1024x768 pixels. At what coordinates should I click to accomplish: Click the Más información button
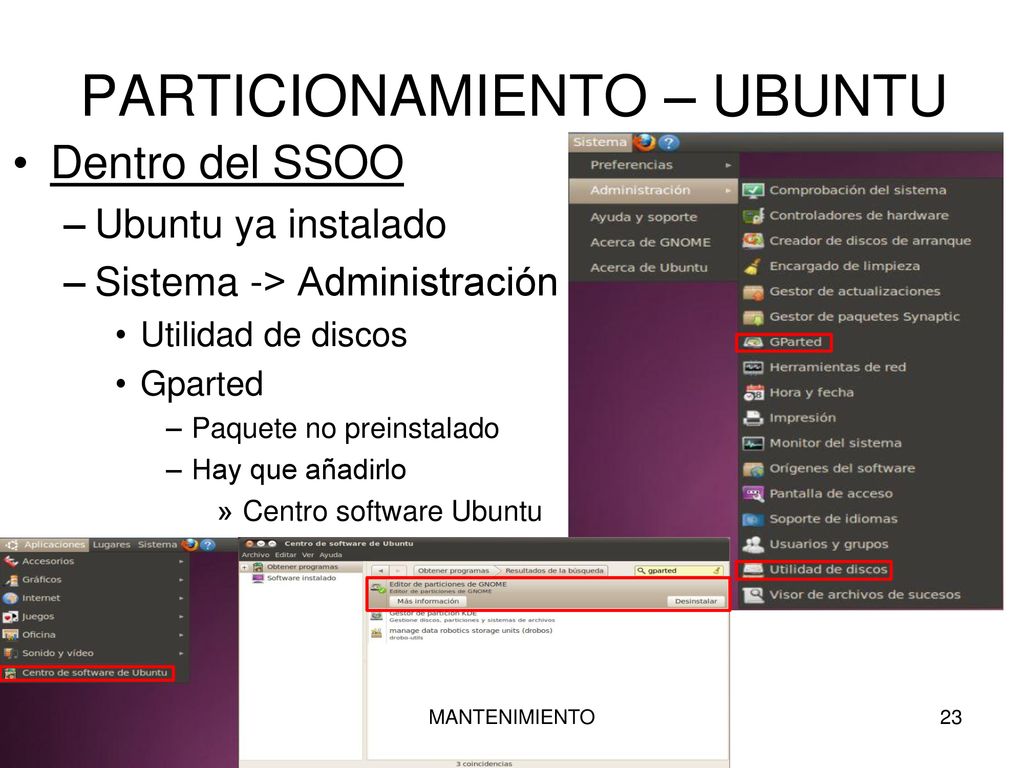428,601
